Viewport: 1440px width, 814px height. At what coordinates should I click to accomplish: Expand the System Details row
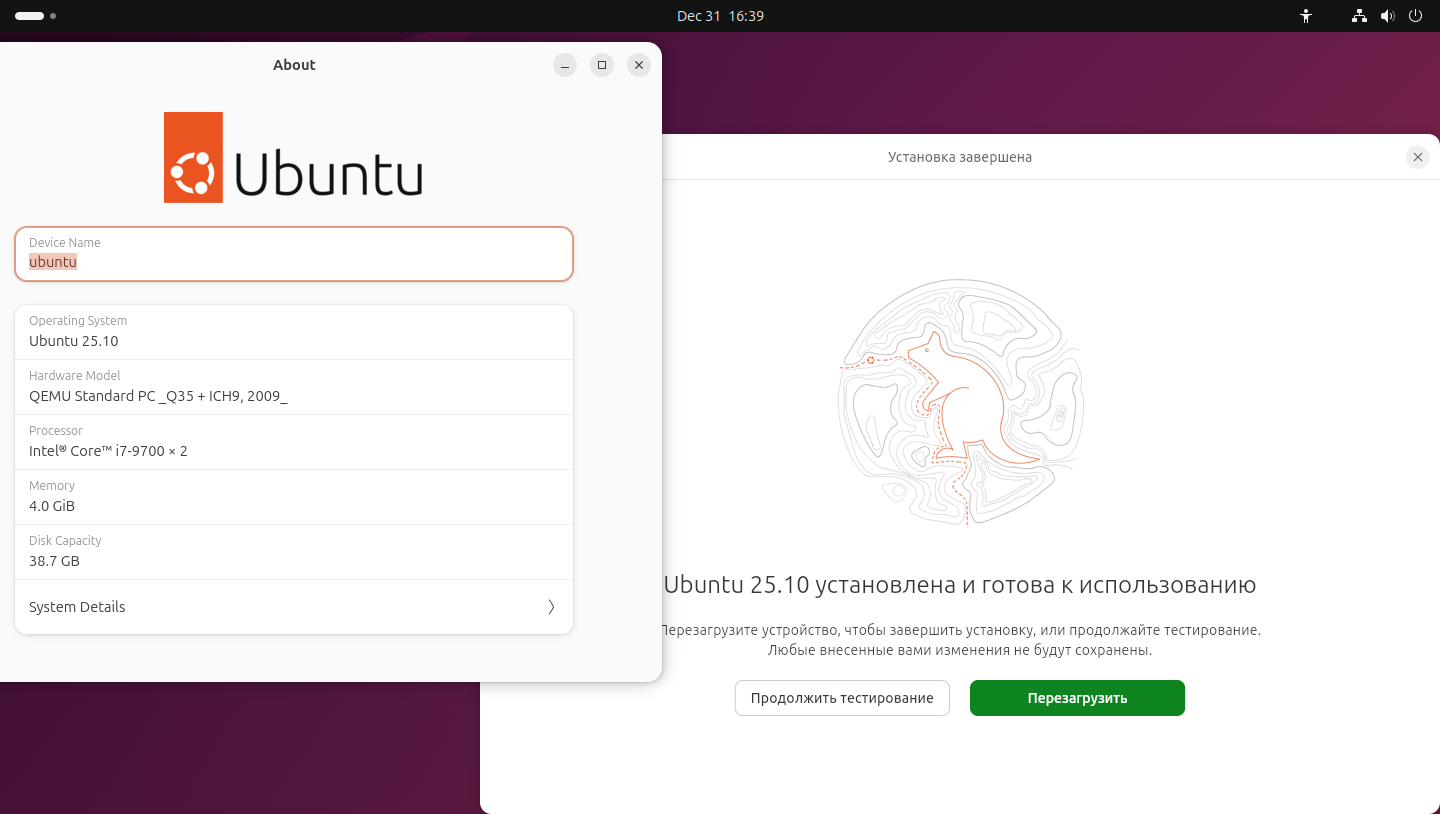pos(294,607)
